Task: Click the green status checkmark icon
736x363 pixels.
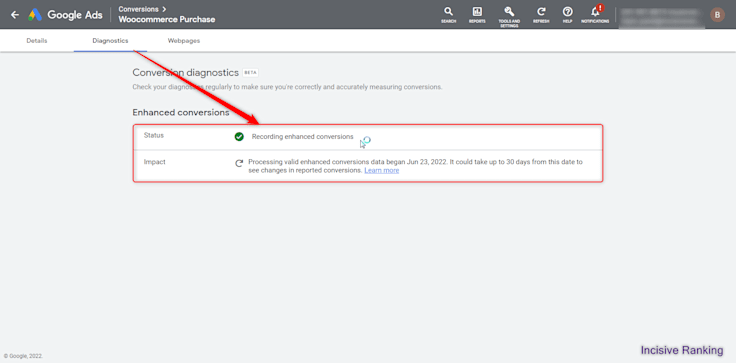Action: [x=239, y=137]
